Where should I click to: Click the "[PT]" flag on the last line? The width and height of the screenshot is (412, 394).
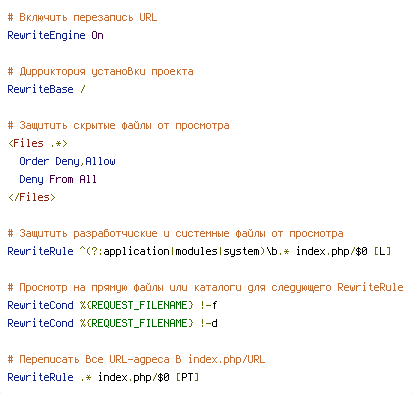187,377
